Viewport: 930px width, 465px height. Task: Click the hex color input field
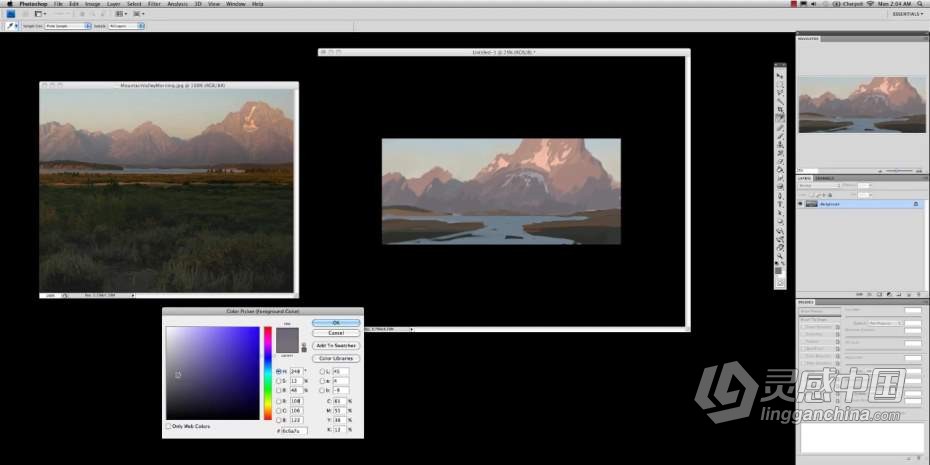pyautogui.click(x=295, y=430)
